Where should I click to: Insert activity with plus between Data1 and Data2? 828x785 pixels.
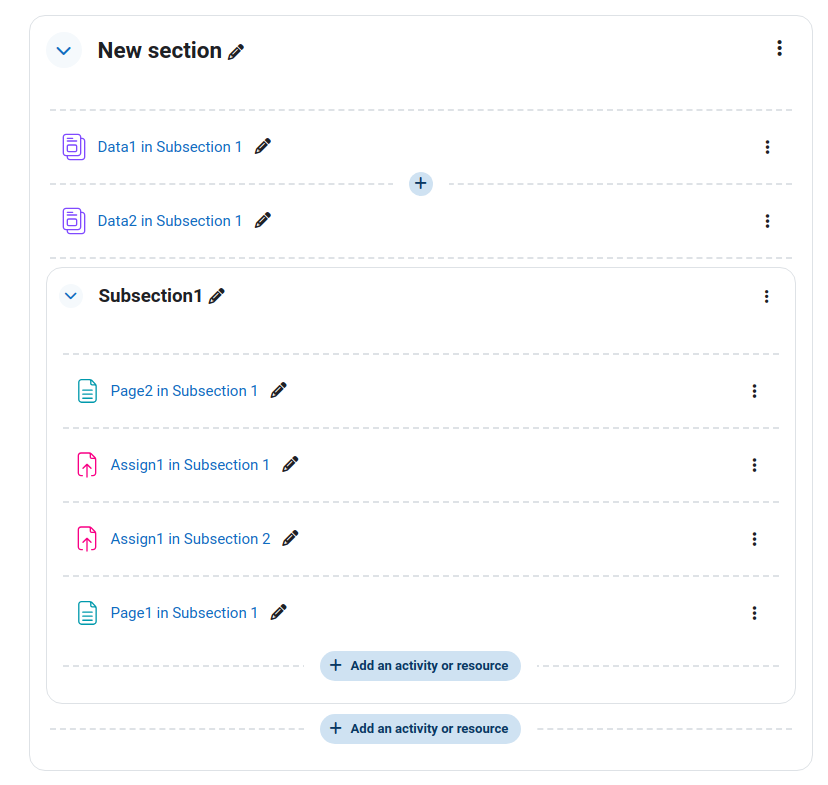click(421, 184)
